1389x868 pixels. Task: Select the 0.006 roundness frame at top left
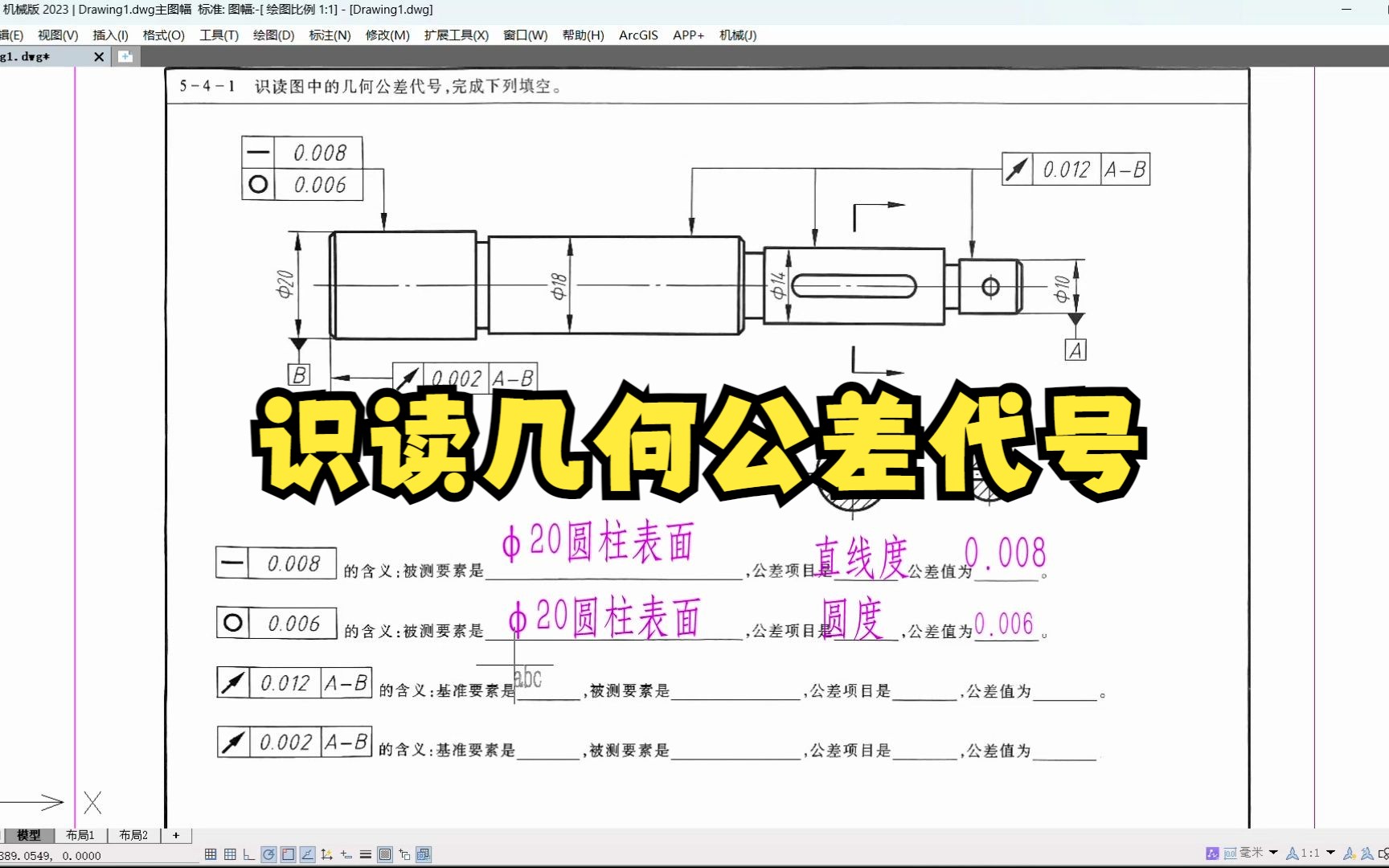click(301, 184)
